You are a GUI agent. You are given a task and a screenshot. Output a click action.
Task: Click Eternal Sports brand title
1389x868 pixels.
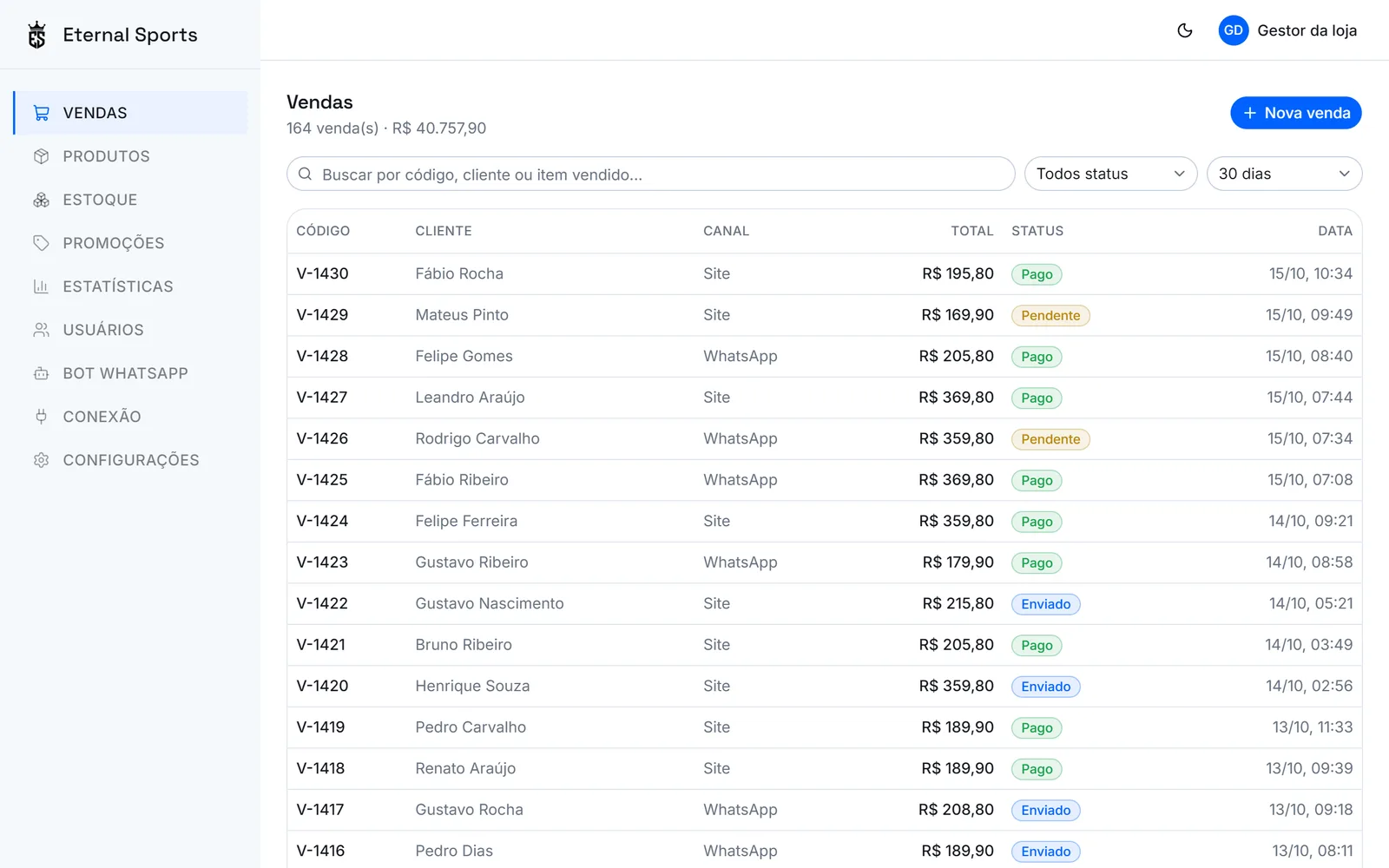[130, 35]
